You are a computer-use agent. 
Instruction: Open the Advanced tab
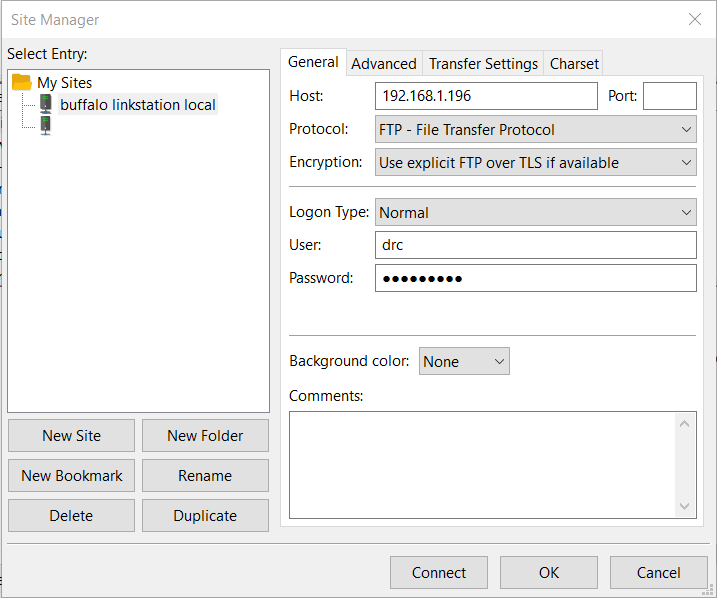tap(384, 64)
